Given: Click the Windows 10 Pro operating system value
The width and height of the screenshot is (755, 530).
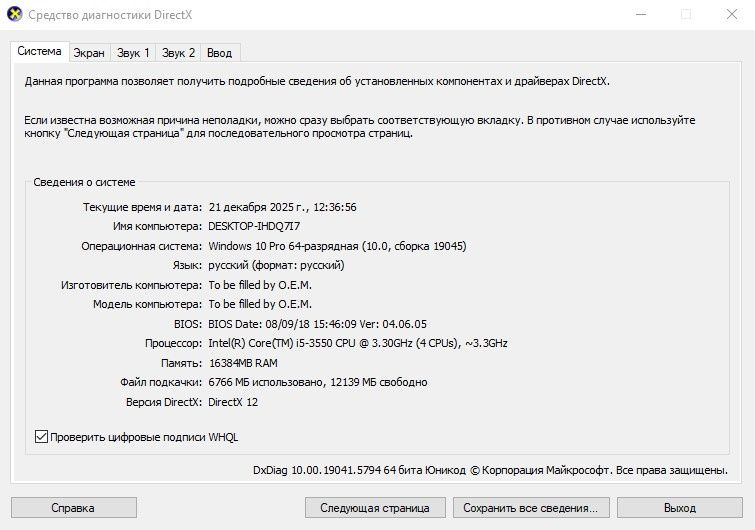Looking at the screenshot, I should (x=337, y=246).
